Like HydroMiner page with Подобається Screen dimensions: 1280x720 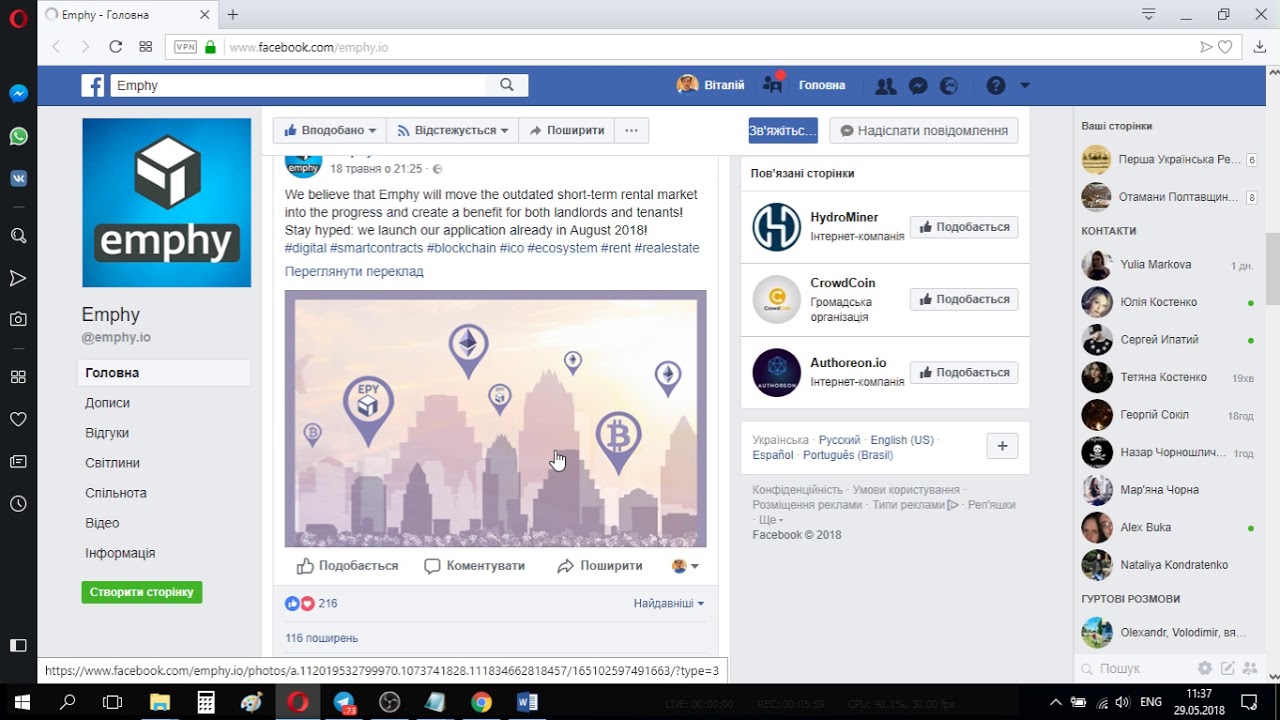[964, 227]
